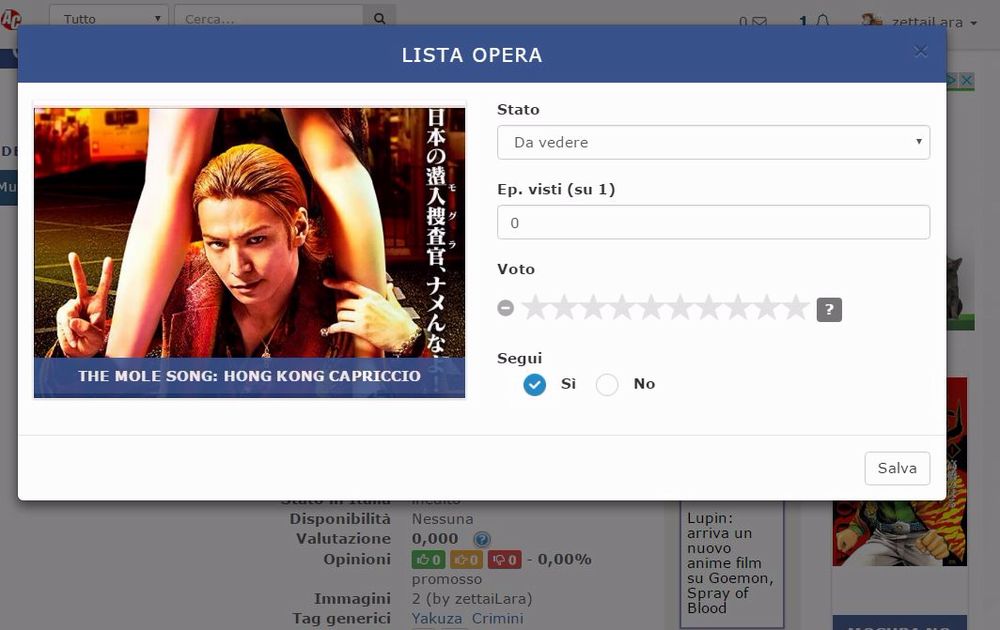The image size is (1000, 630).
Task: Set vote to four stars
Action: (622, 308)
